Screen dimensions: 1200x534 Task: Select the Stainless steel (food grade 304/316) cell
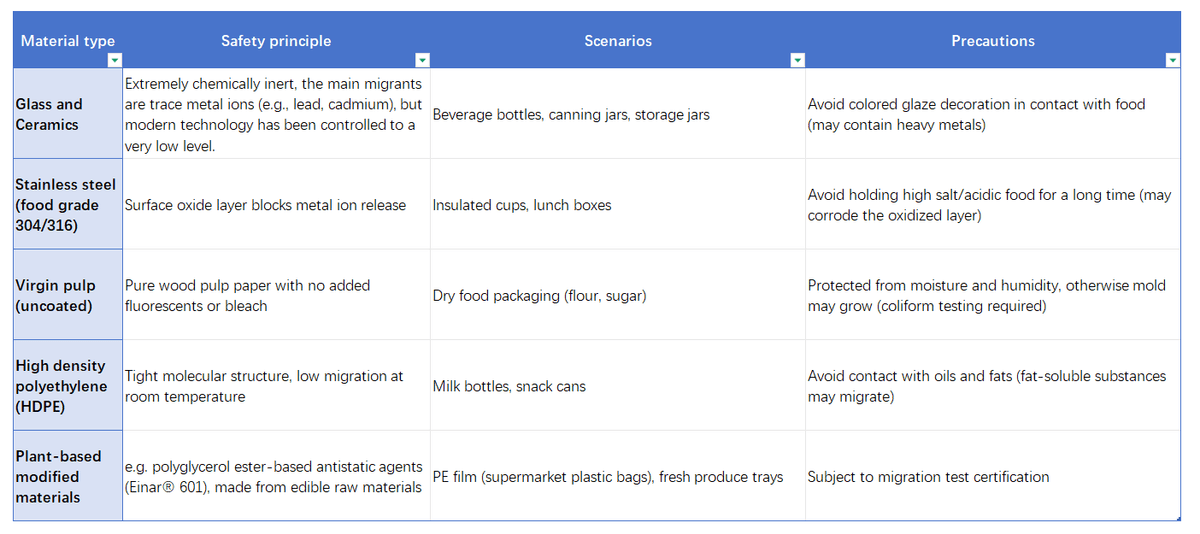click(68, 204)
